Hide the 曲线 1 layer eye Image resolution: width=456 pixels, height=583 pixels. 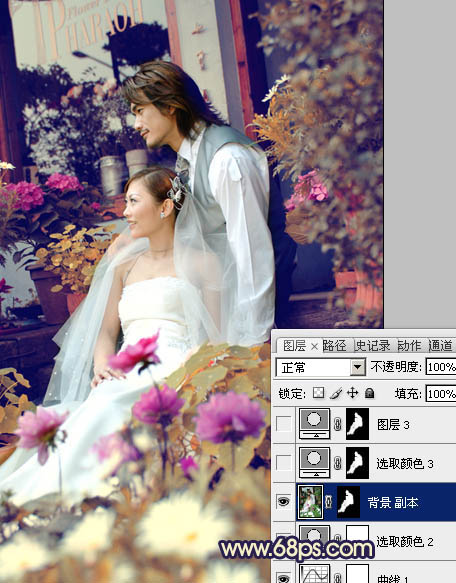tap(283, 578)
